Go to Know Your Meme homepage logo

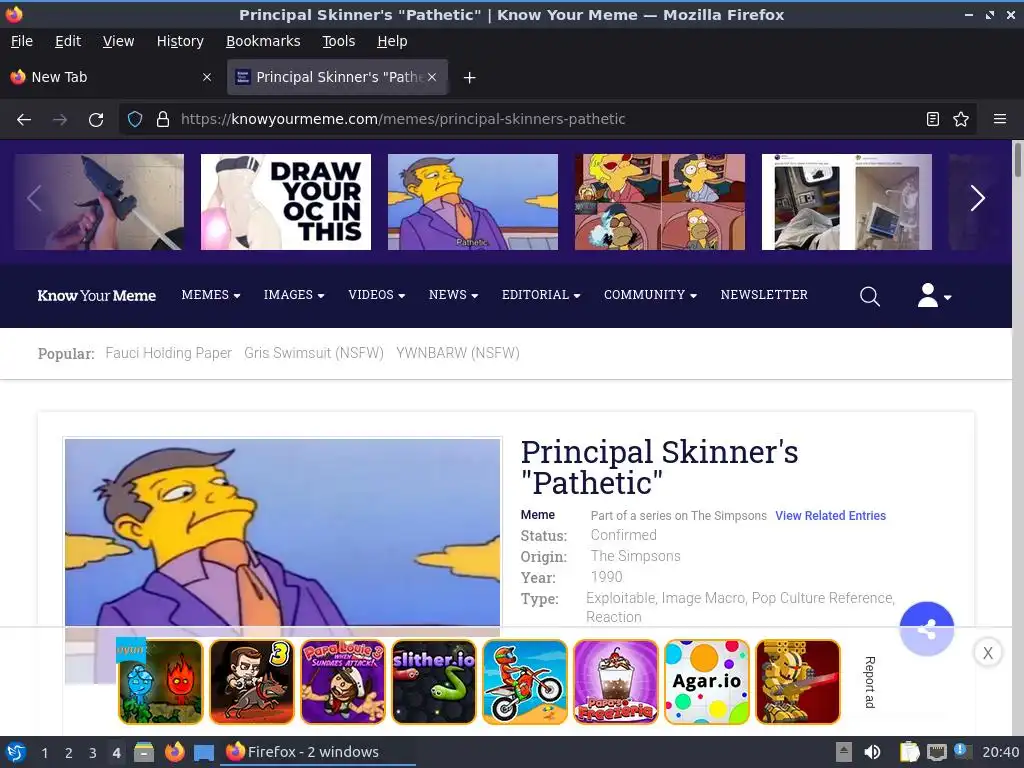(x=97, y=296)
